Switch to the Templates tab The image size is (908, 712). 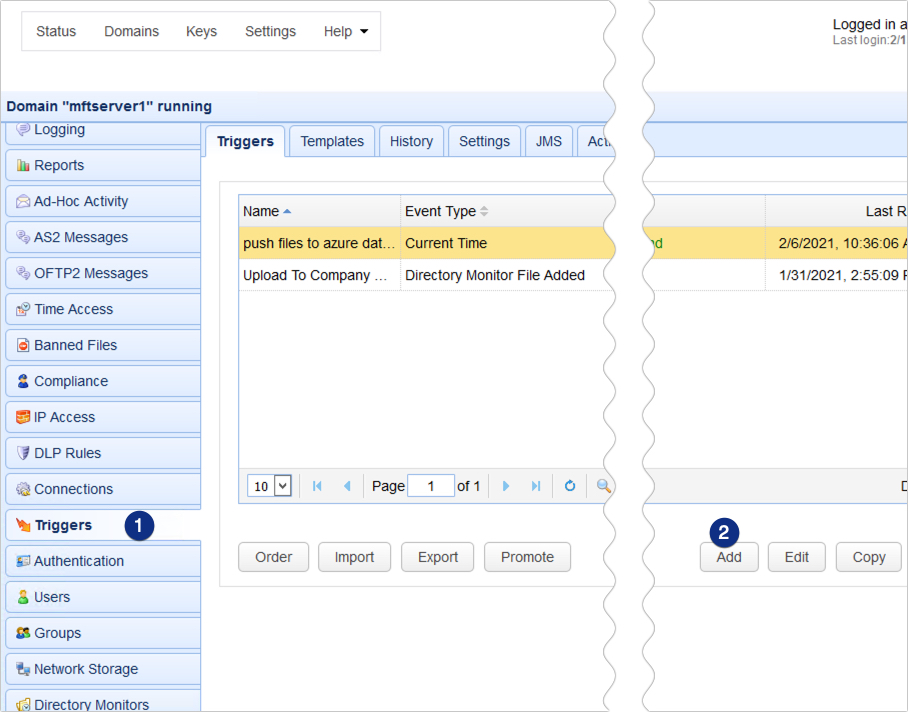332,141
